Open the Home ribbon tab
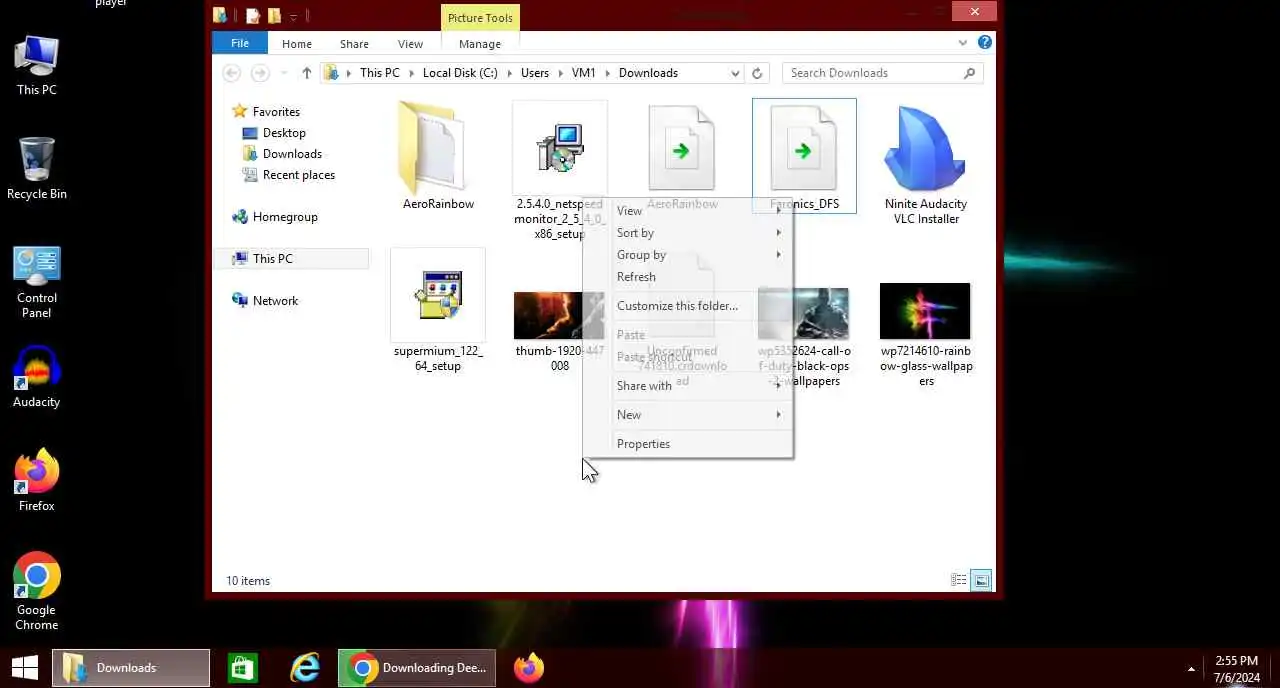The height and width of the screenshot is (688, 1280). click(x=297, y=44)
